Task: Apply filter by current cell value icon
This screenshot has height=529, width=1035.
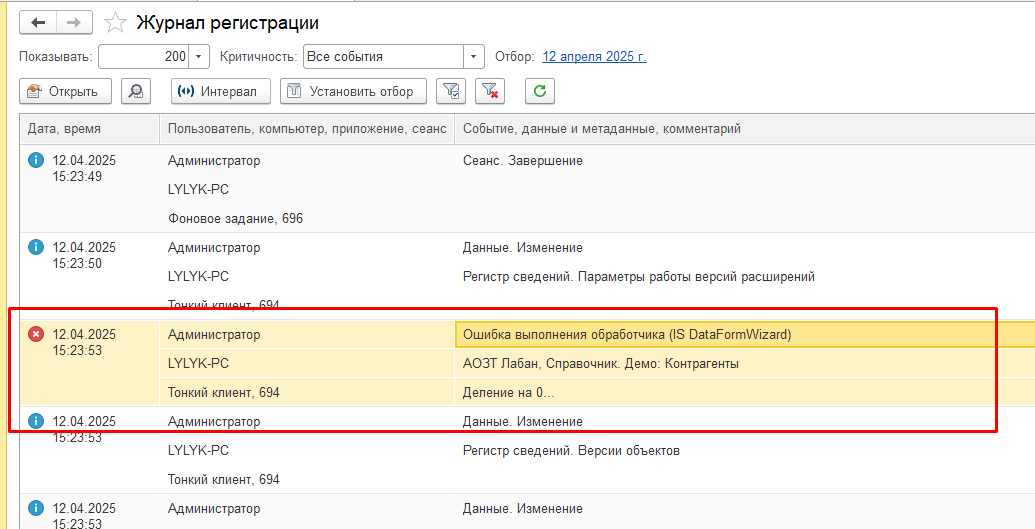Action: click(451, 91)
